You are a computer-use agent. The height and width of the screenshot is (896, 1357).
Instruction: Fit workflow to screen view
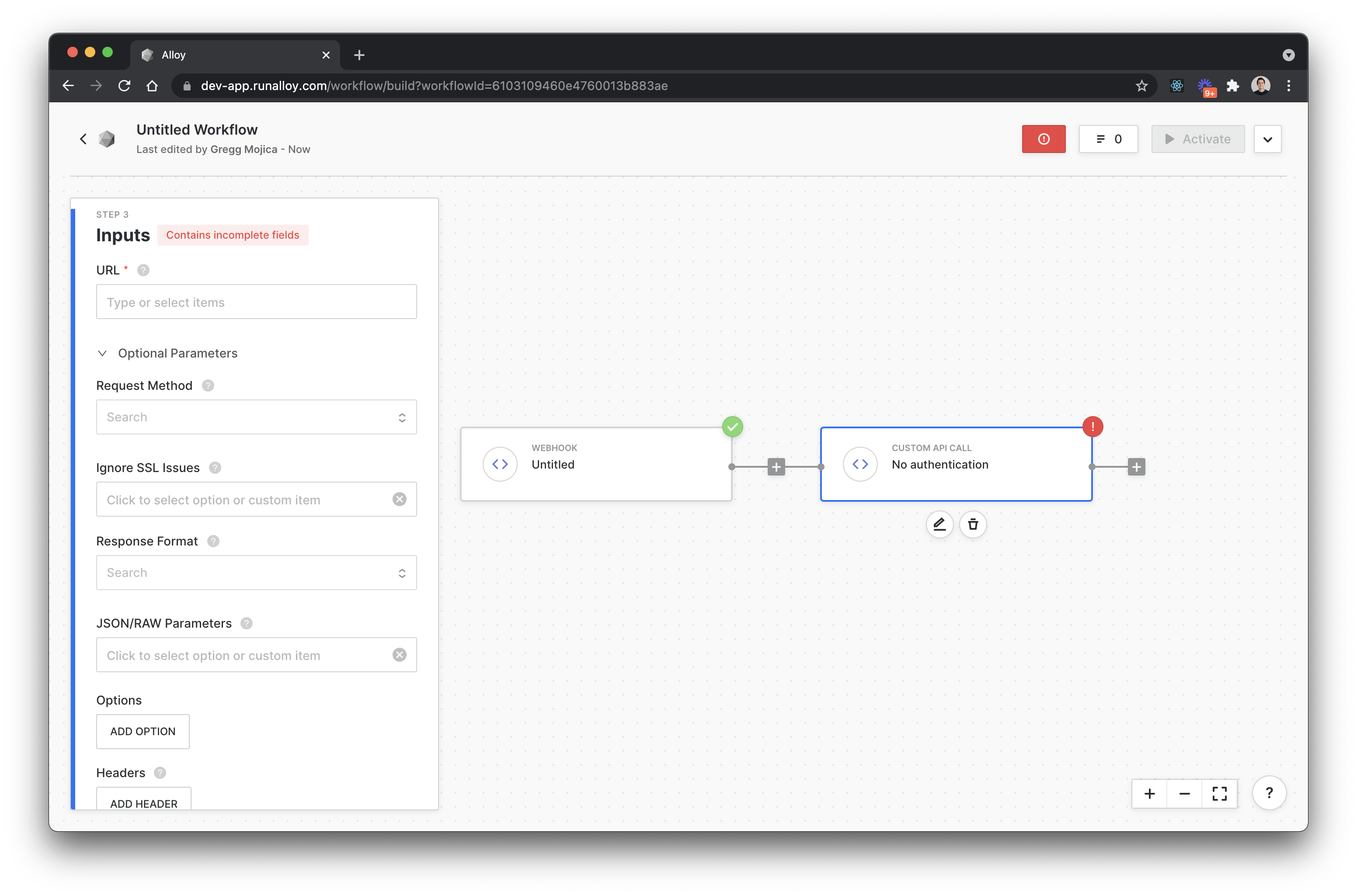pos(1219,793)
